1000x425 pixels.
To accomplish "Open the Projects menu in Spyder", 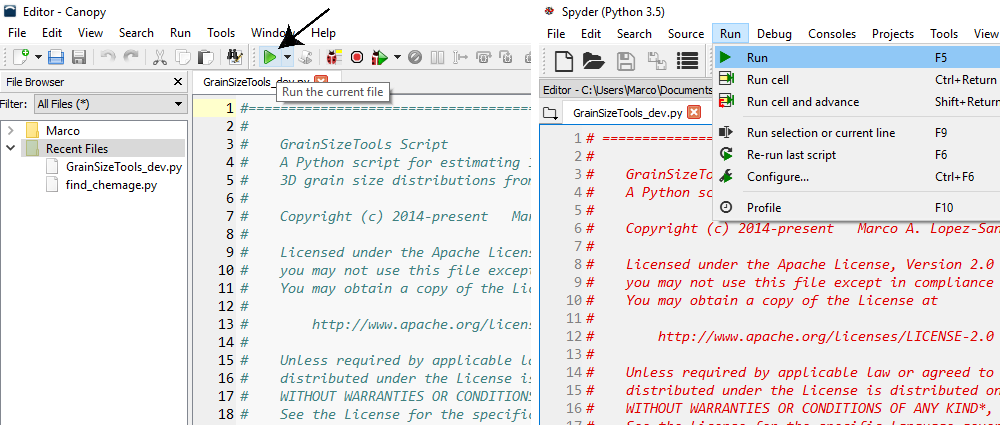I will point(893,34).
